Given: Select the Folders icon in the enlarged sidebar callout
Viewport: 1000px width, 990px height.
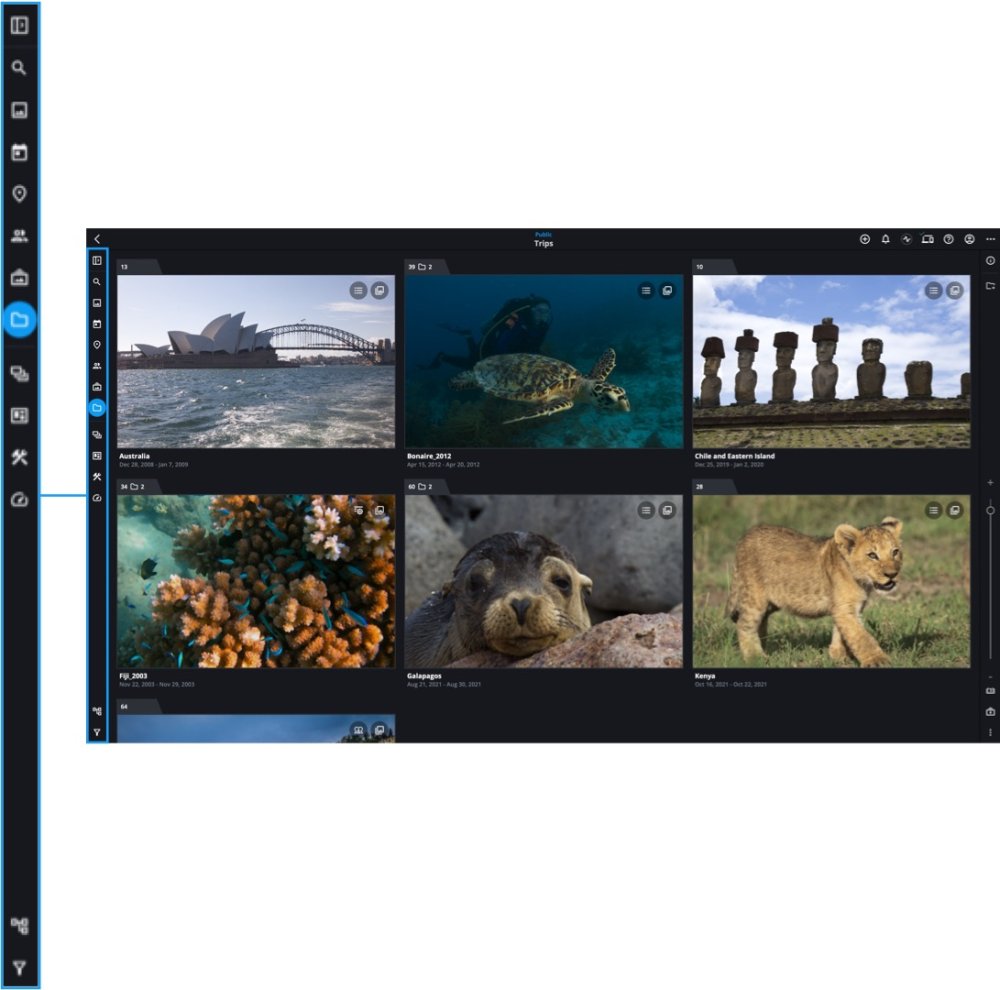Looking at the screenshot, I should click(x=19, y=320).
